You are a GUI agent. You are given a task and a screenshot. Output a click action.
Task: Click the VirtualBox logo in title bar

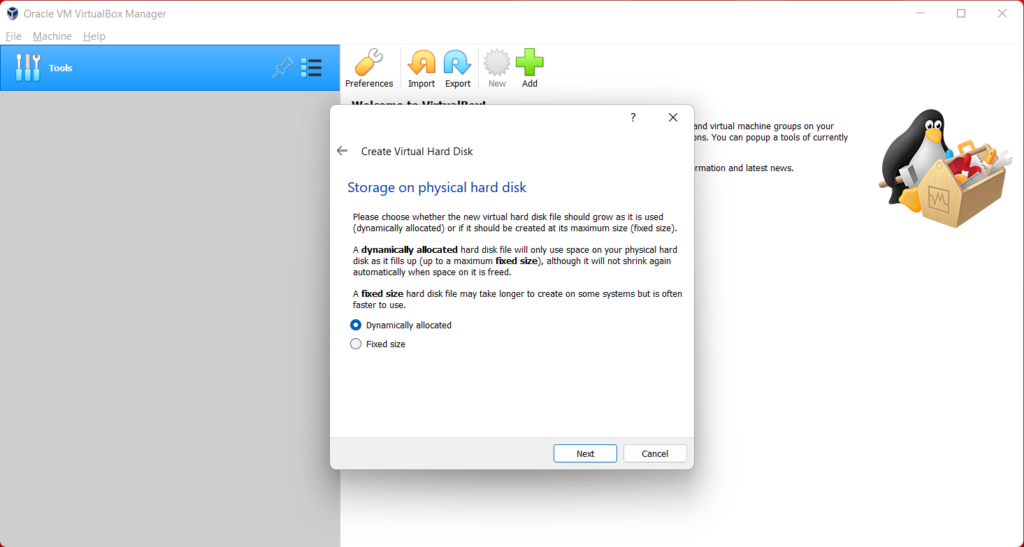(12, 13)
